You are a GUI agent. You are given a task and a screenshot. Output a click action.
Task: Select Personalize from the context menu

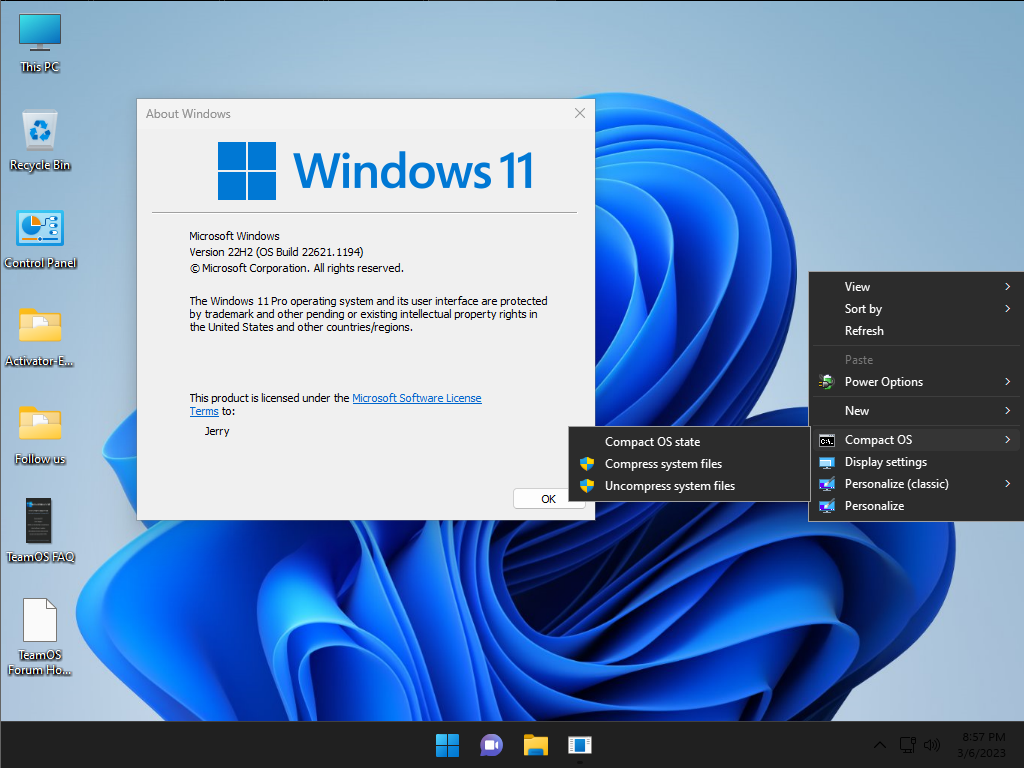pos(916,506)
